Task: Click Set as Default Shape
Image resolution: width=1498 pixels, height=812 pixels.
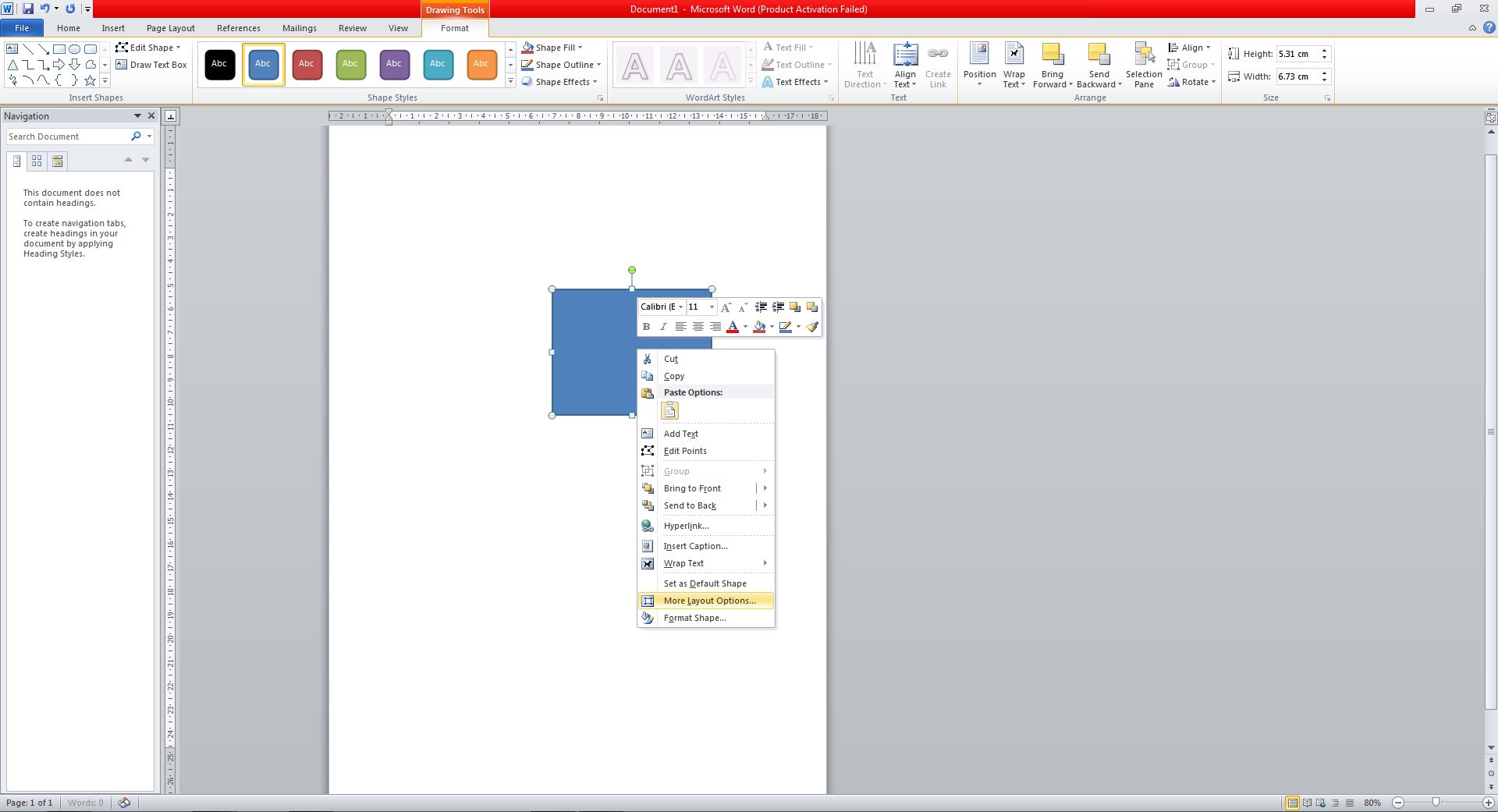Action: click(x=706, y=583)
